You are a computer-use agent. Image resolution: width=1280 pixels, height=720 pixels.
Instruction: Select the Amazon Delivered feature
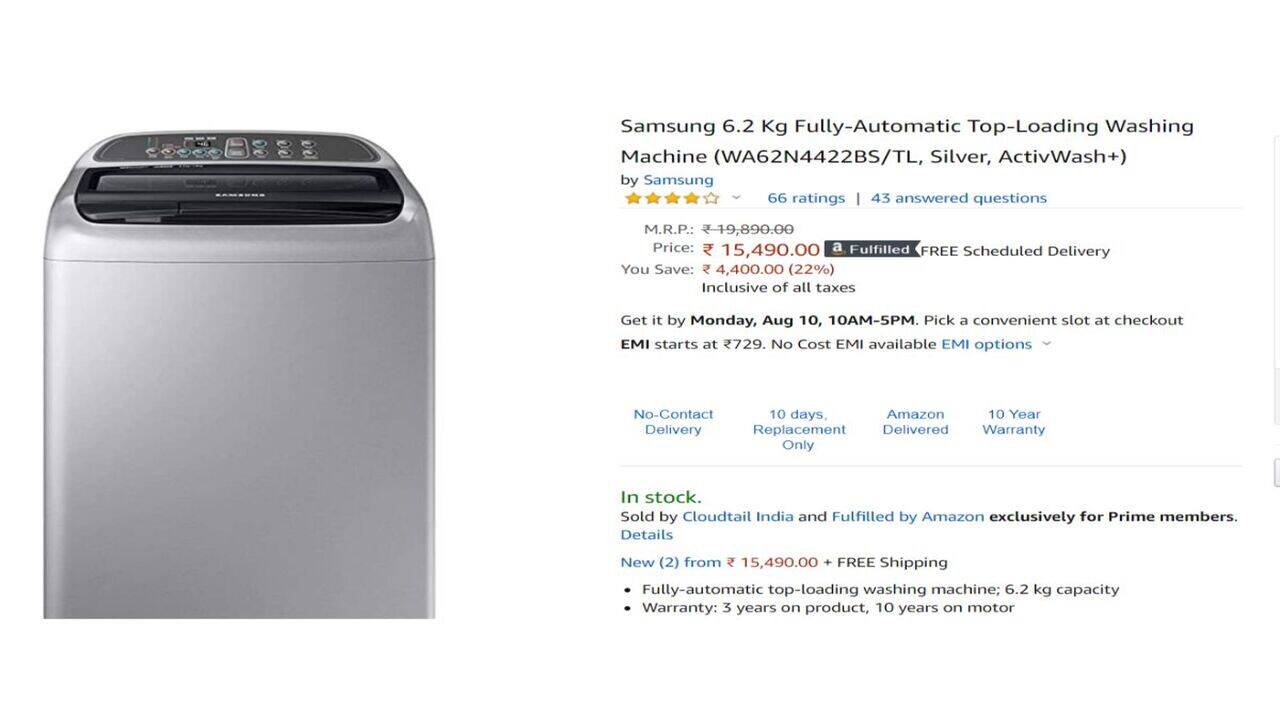915,422
